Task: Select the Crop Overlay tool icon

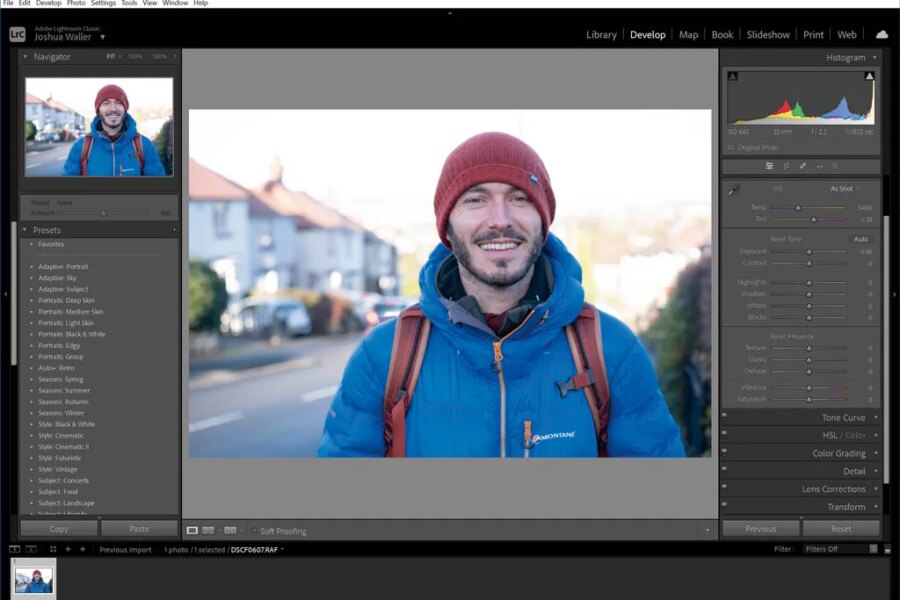Action: (x=786, y=166)
